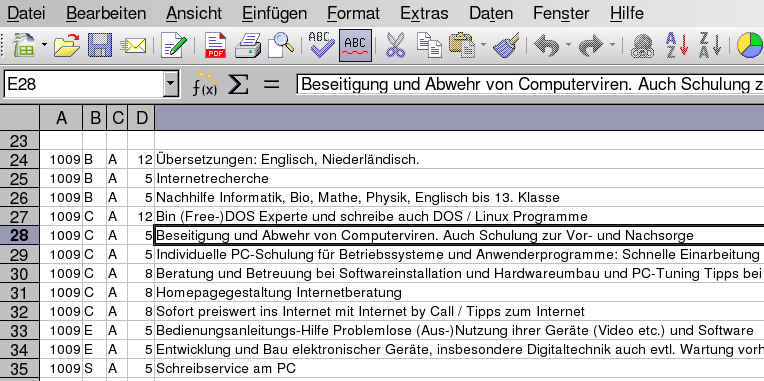764x381 pixels.
Task: Sort ascending A to Z
Action: tap(676, 46)
